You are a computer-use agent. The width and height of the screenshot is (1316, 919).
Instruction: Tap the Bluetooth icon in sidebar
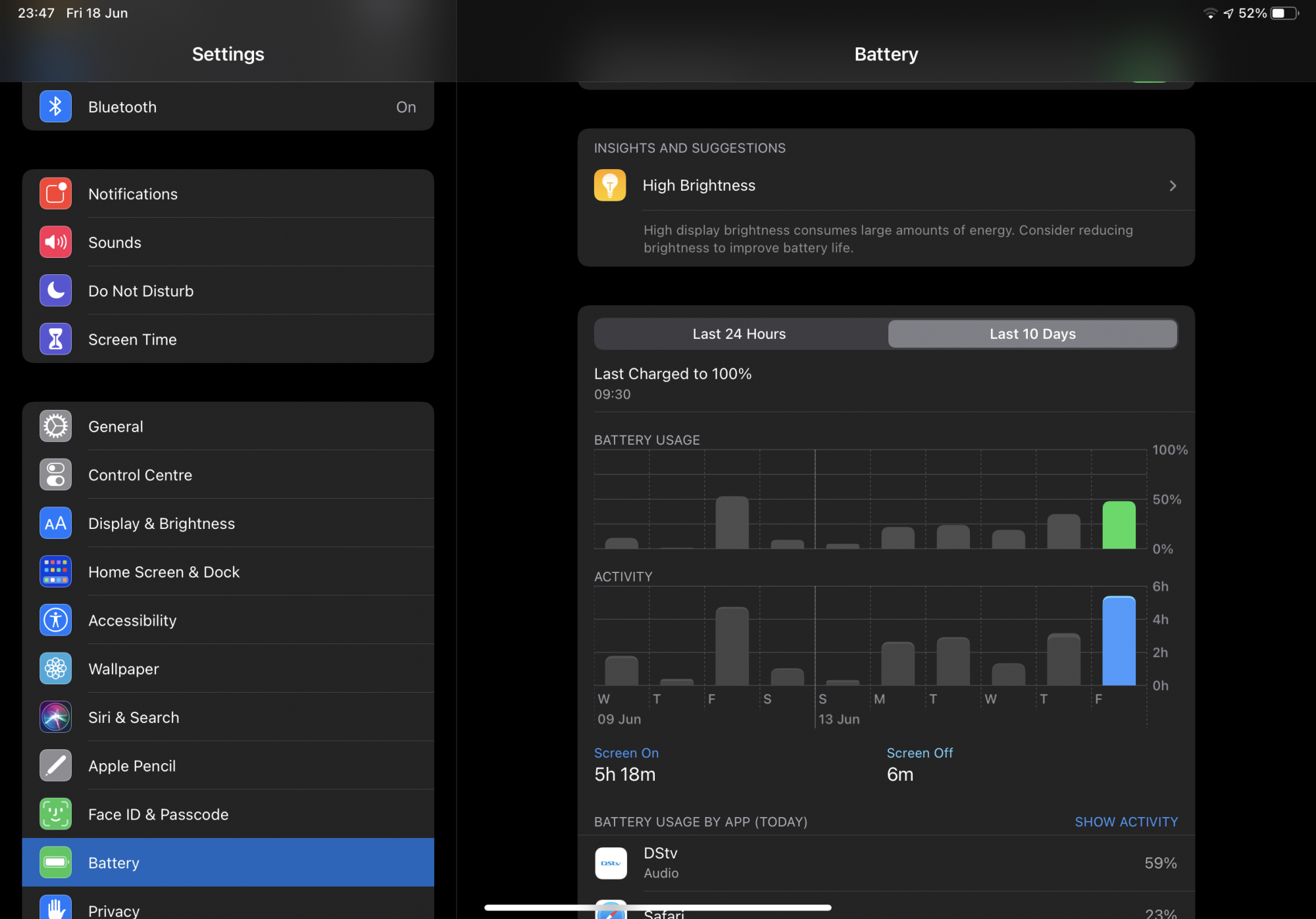pyautogui.click(x=55, y=107)
